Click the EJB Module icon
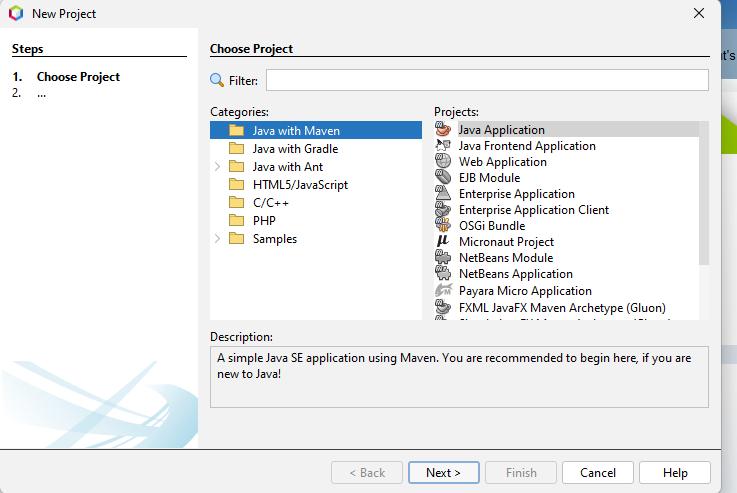The width and height of the screenshot is (737, 493). point(443,177)
